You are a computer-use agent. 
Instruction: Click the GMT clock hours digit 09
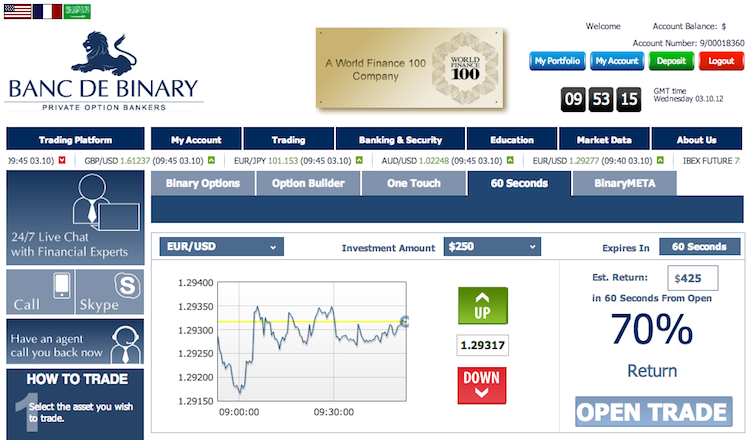pos(573,99)
